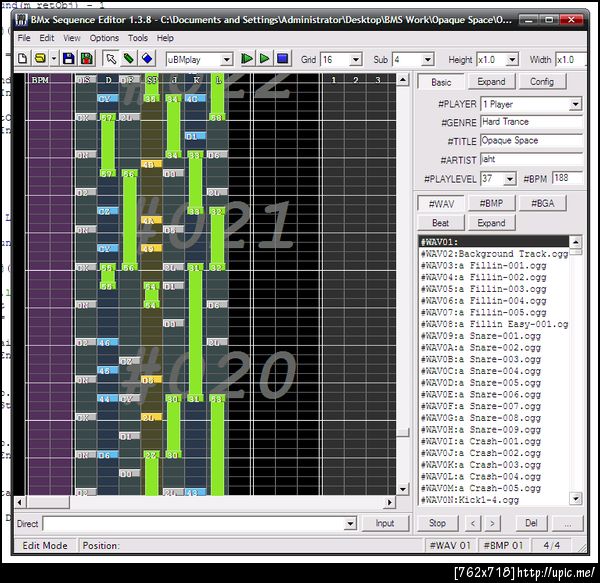Select #WAV08 Fillin Easy-001 entry
Image resolution: width=600 pixels, height=583 pixels.
(494, 324)
